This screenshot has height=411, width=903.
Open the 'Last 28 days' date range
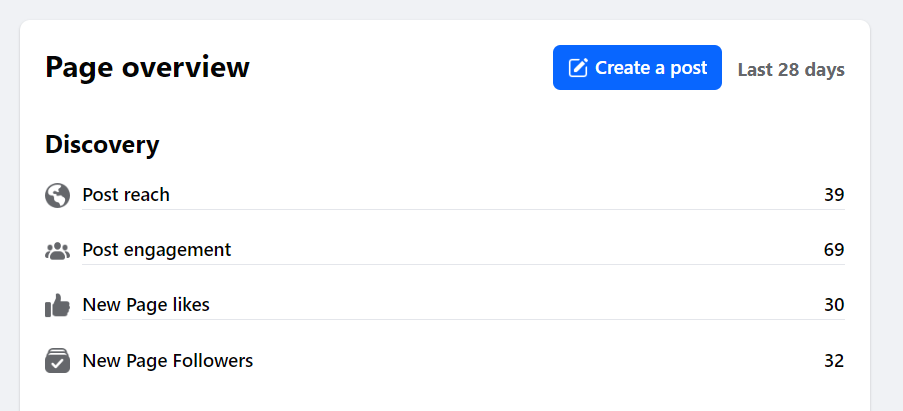point(791,70)
